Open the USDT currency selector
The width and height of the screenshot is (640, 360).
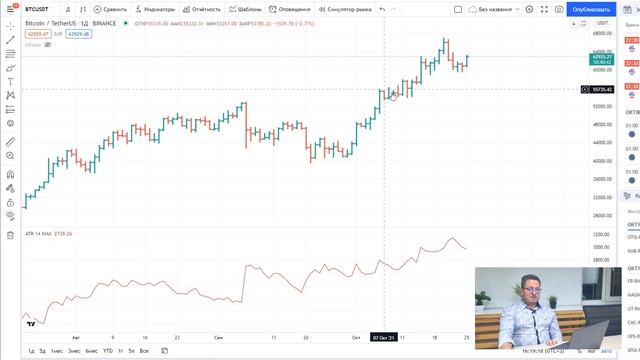click(602, 23)
